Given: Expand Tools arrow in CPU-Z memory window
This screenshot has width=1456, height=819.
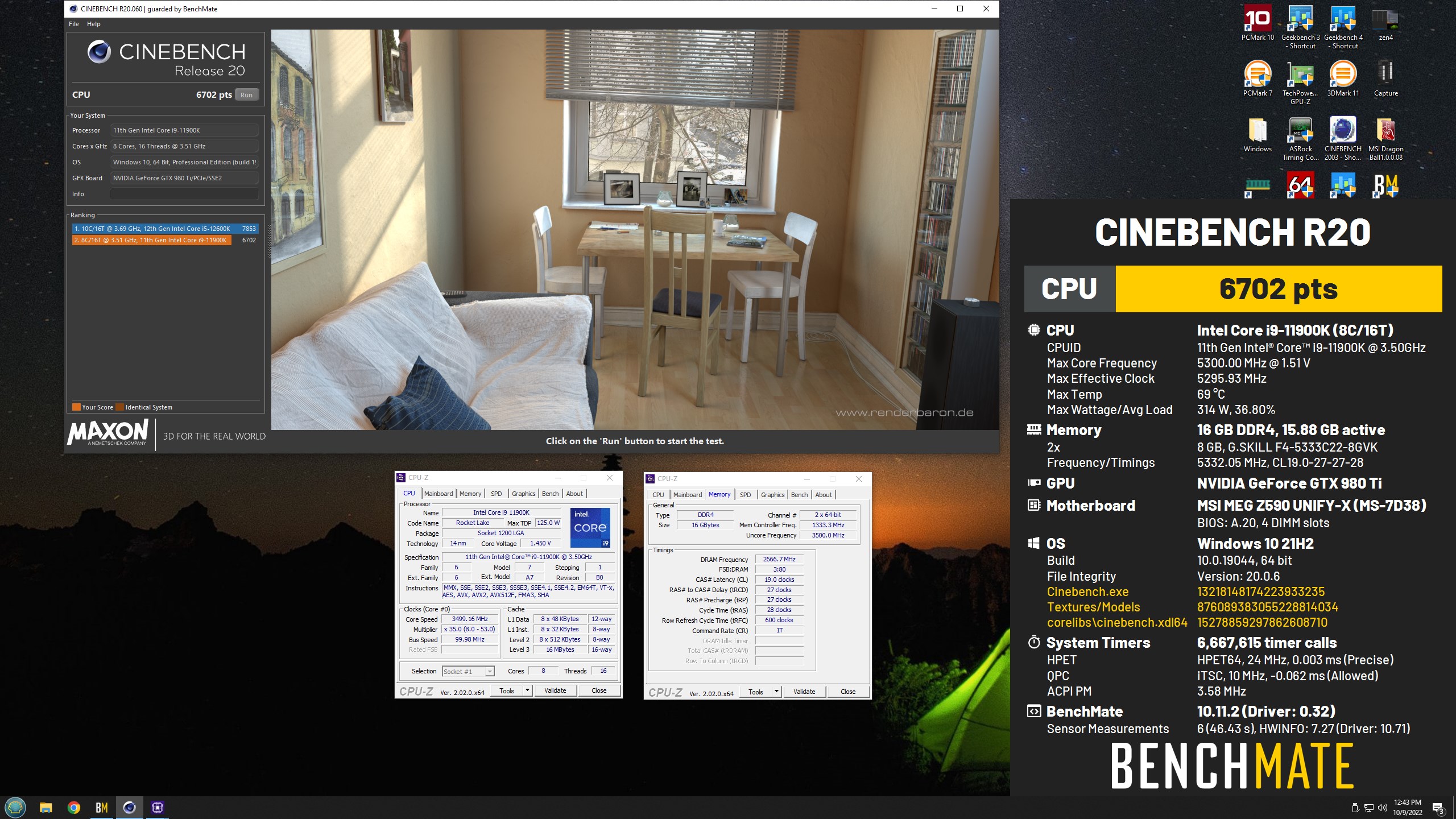Looking at the screenshot, I should tap(776, 692).
